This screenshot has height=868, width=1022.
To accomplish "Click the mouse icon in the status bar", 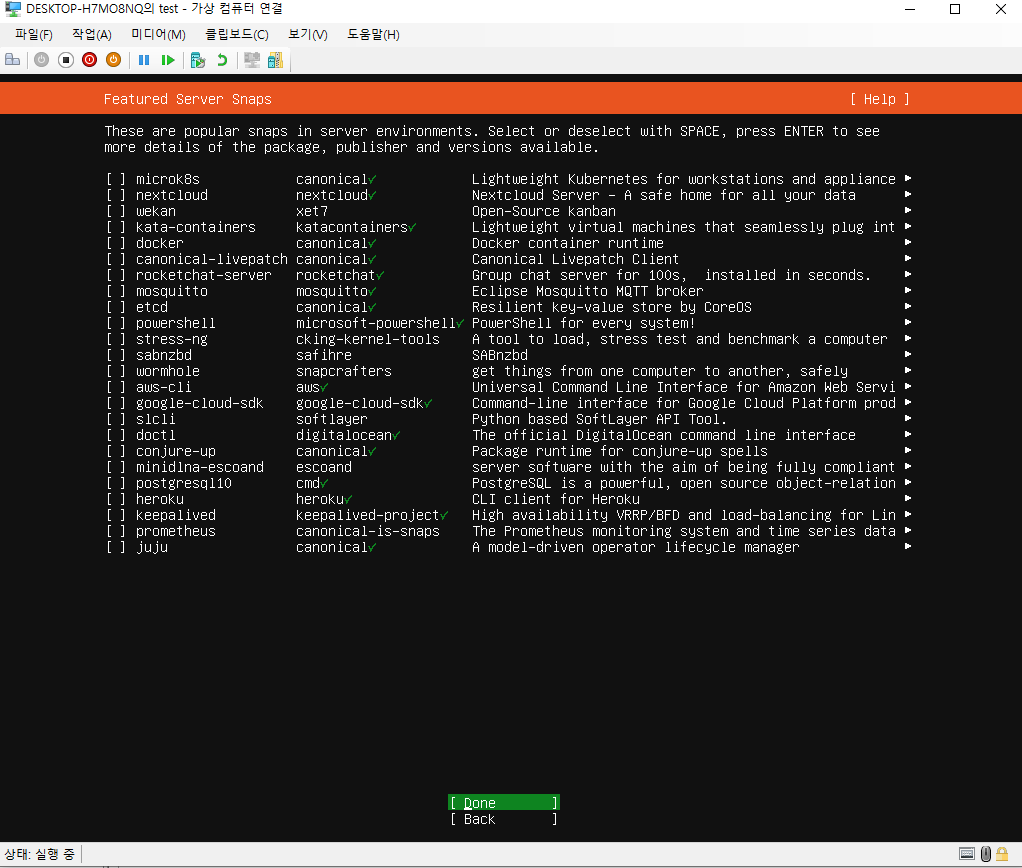I will click(986, 854).
